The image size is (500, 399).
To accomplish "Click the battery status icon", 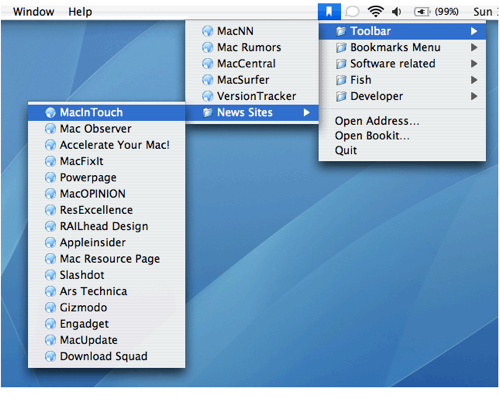I will 422,12.
